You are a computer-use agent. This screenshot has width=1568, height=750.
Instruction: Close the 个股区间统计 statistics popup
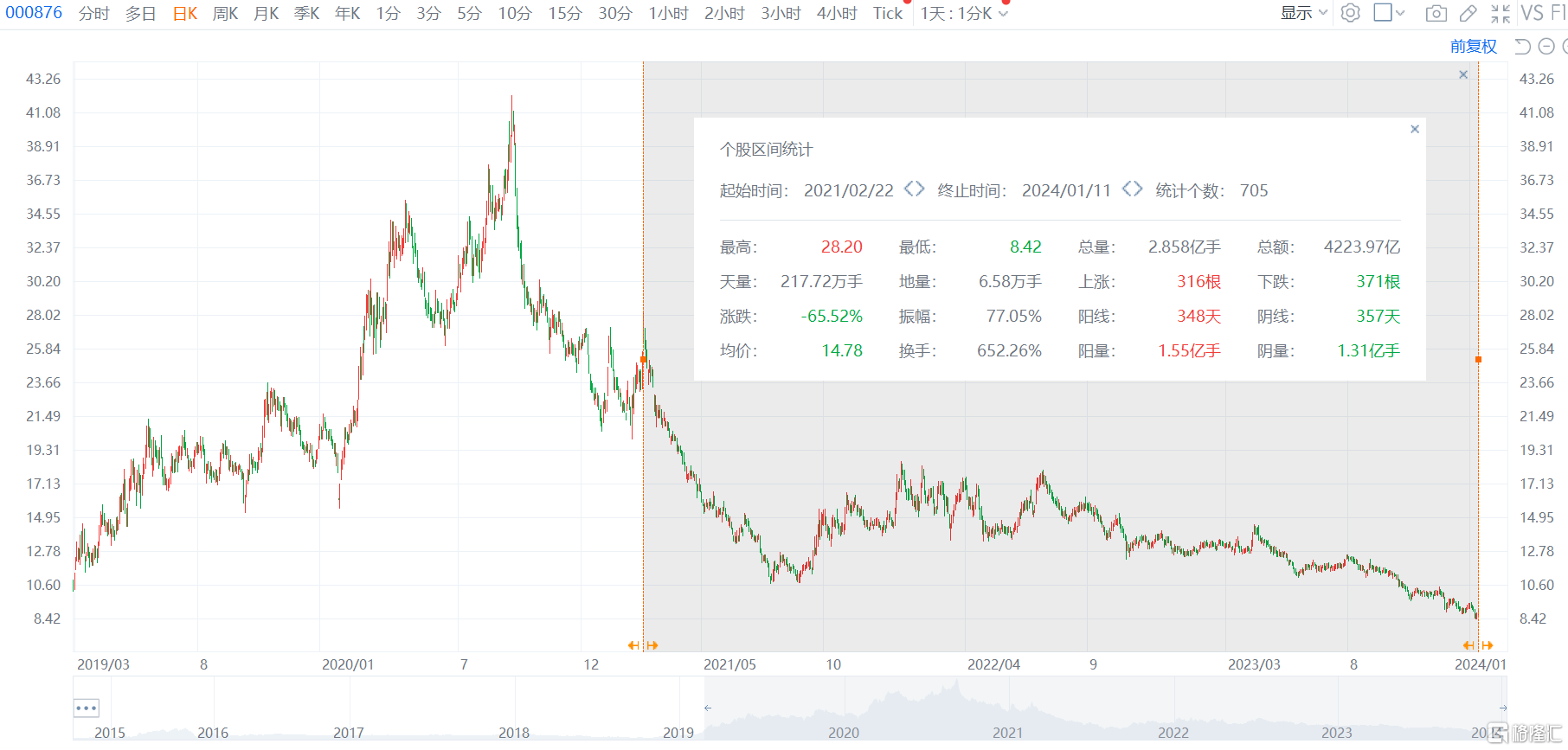tap(1415, 129)
